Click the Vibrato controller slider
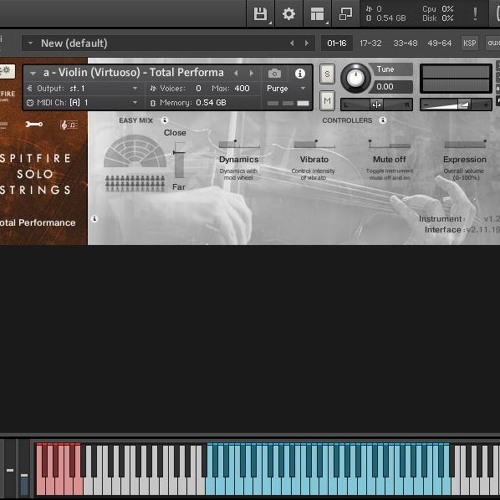The image size is (500, 500). [x=314, y=144]
